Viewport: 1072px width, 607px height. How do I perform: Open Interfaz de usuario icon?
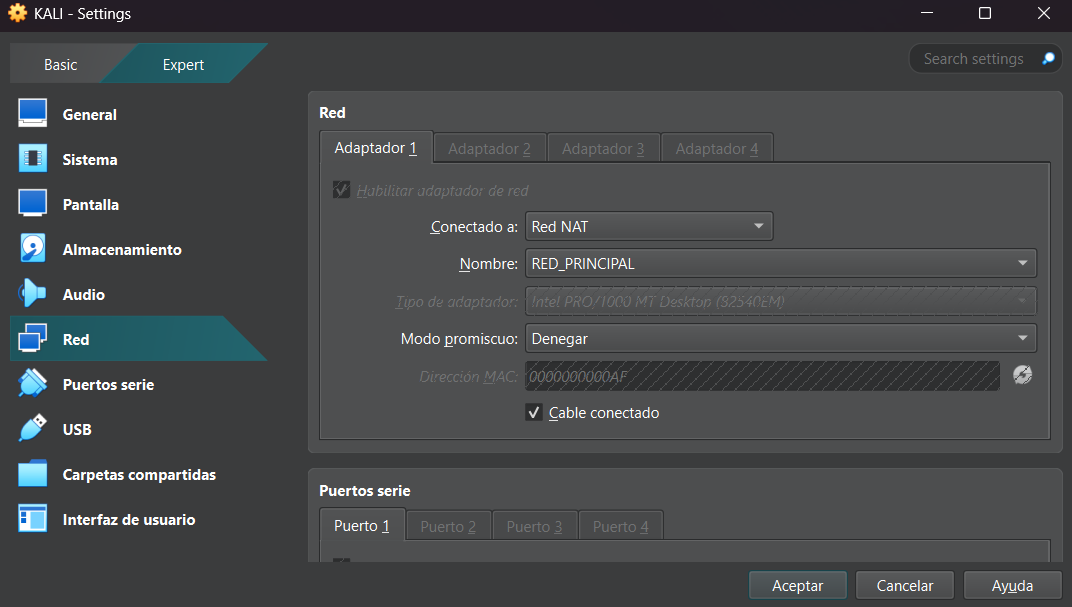[33, 519]
